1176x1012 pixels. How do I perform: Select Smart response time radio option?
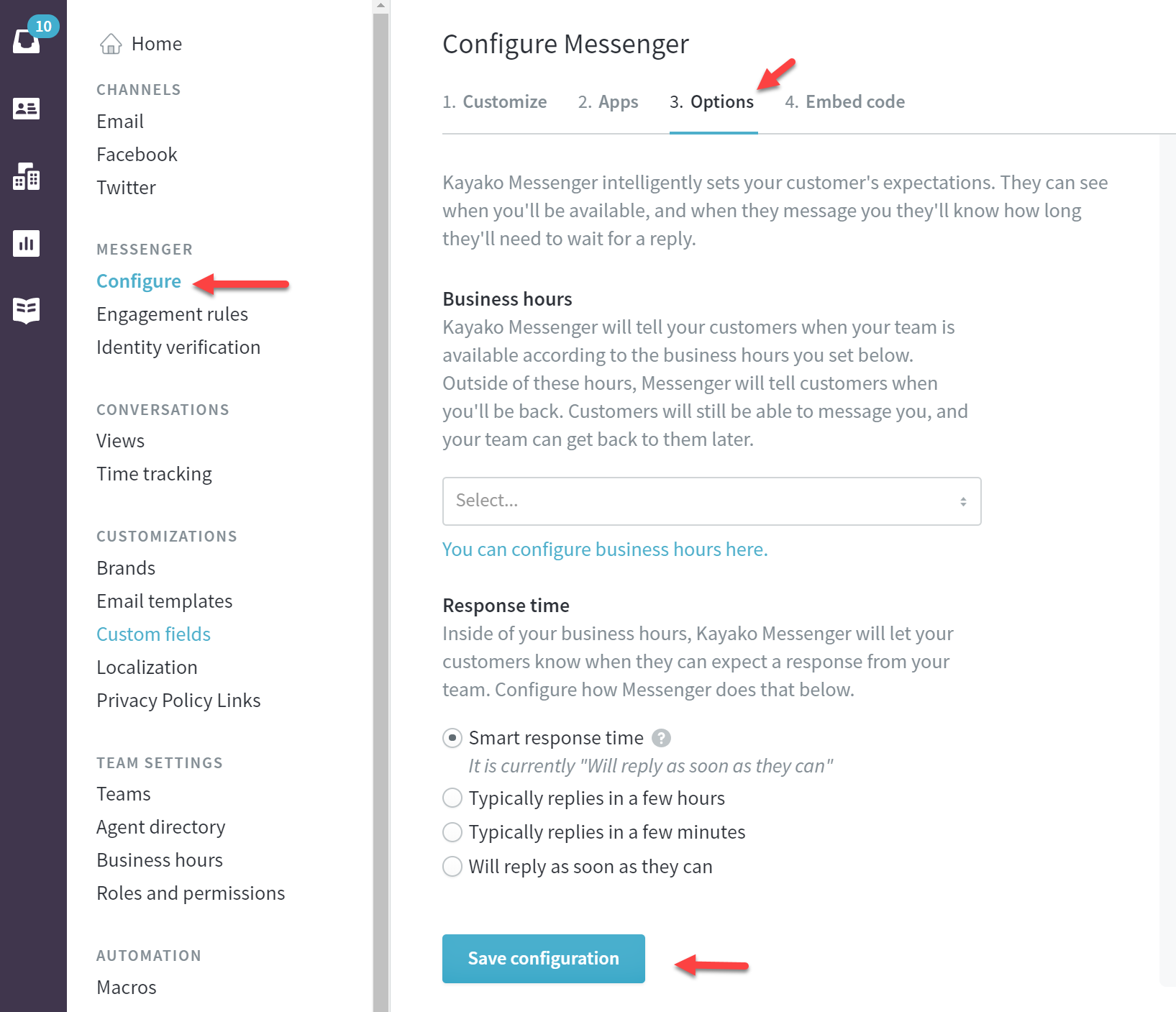pyautogui.click(x=452, y=738)
